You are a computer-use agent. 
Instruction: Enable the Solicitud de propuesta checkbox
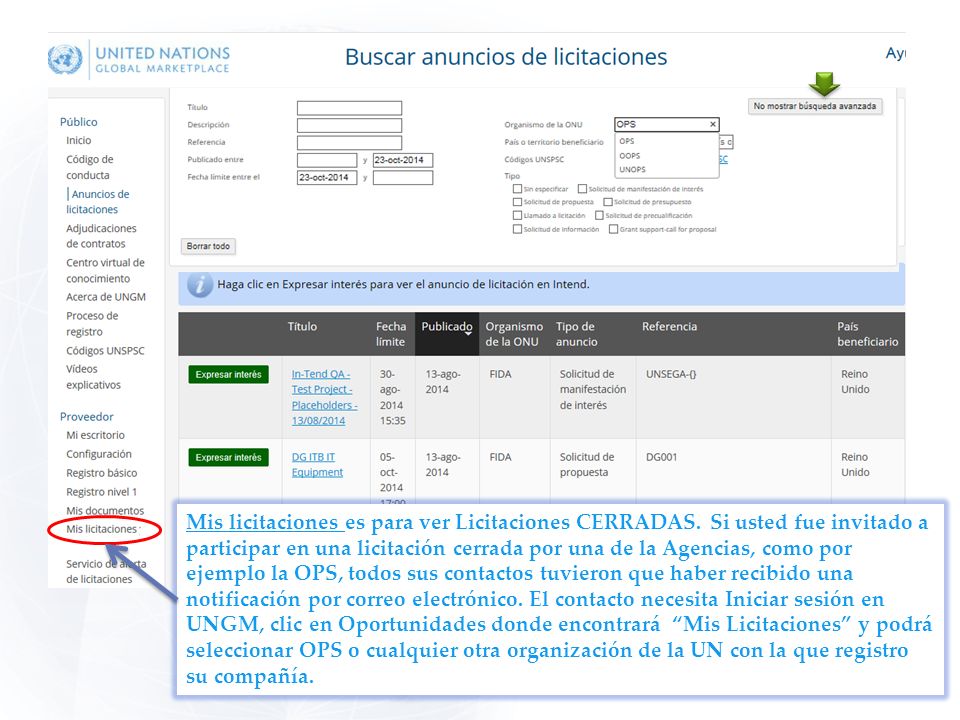tap(517, 202)
